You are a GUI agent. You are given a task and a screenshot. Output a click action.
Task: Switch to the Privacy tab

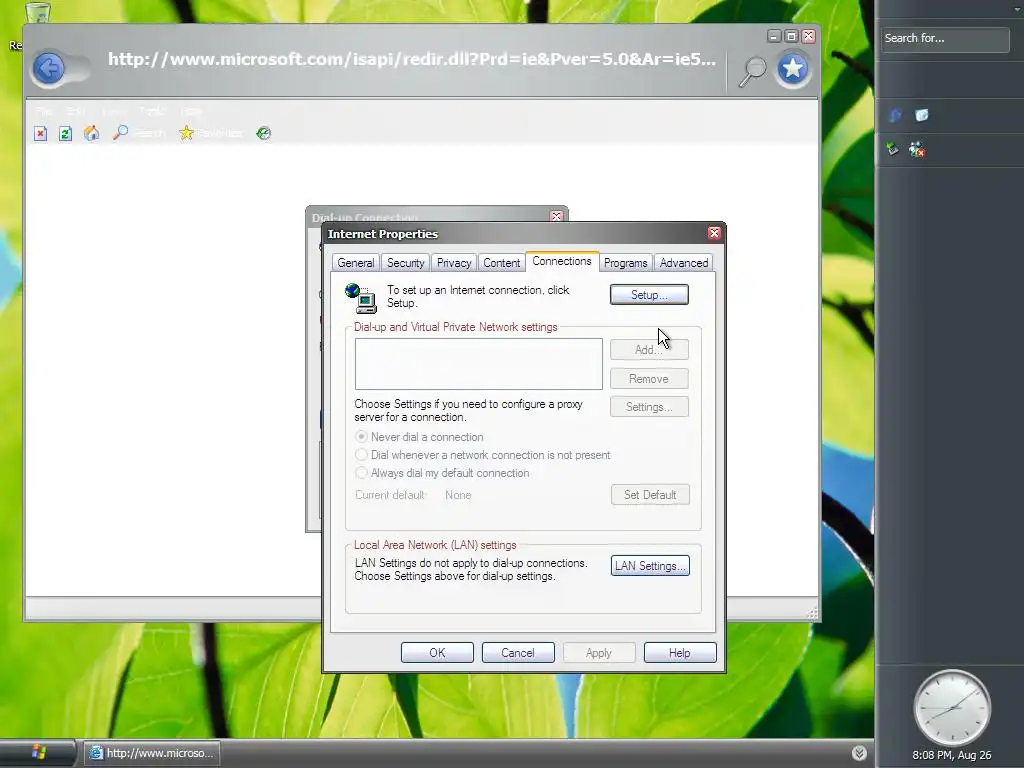454,263
